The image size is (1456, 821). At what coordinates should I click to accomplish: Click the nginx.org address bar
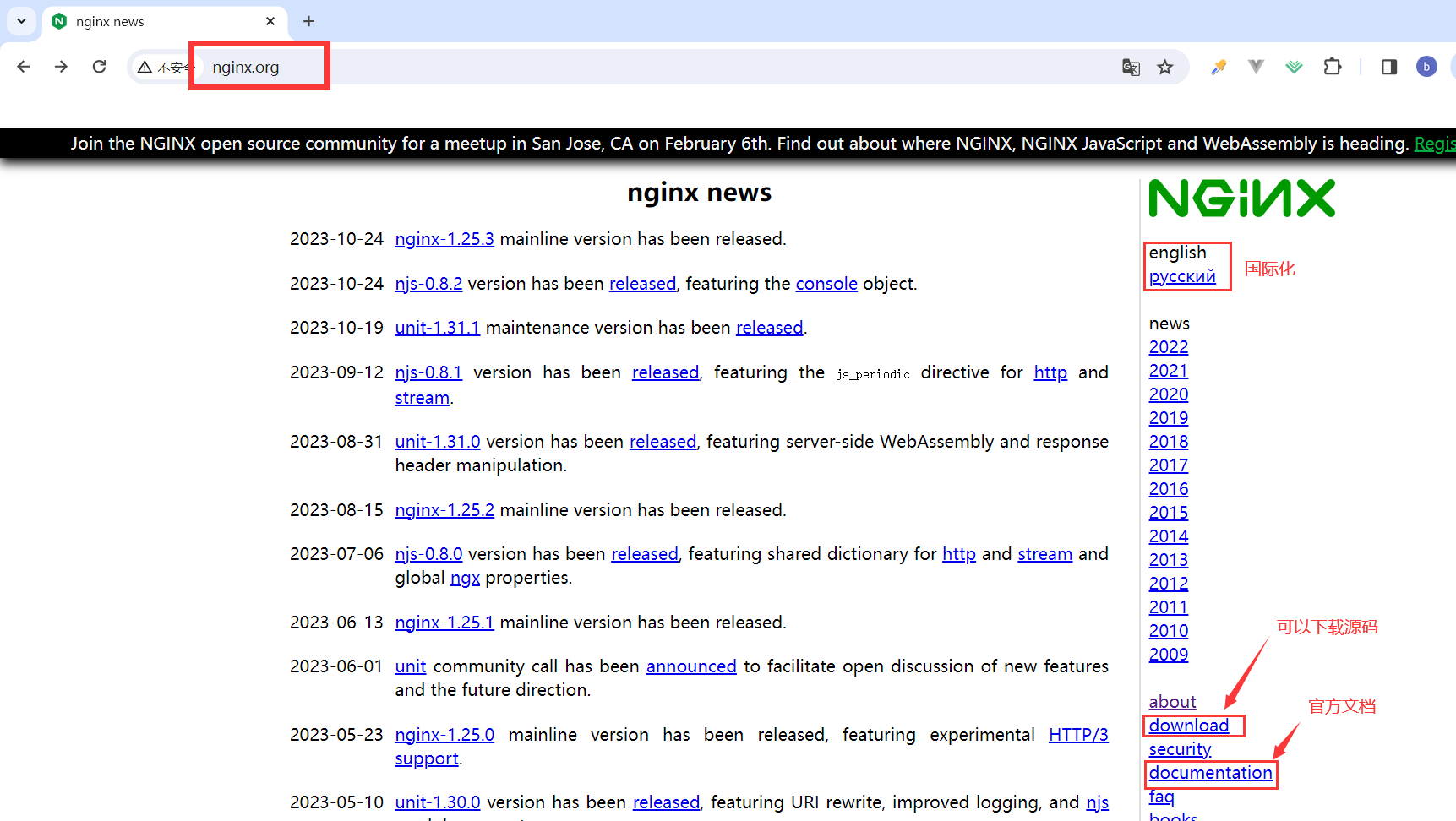click(659, 67)
